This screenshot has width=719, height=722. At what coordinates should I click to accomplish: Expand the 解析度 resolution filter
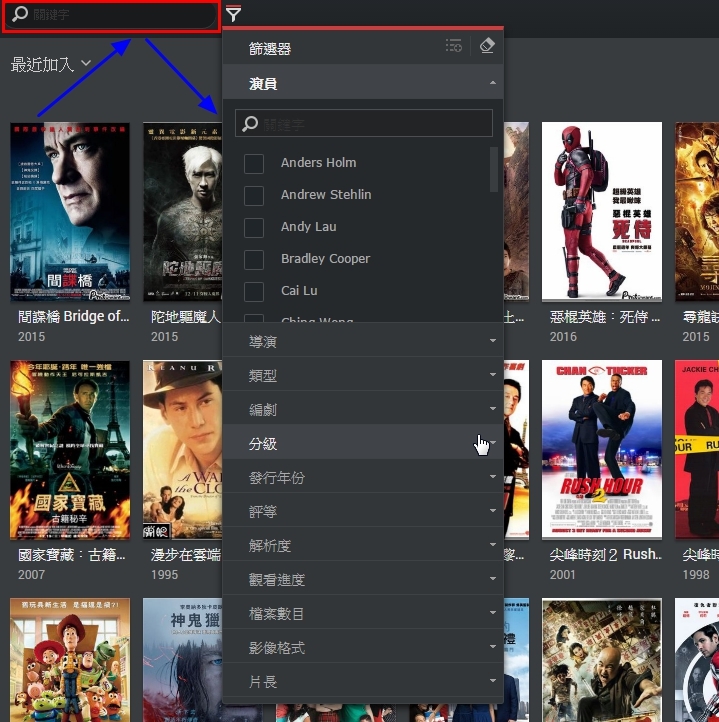(362, 546)
